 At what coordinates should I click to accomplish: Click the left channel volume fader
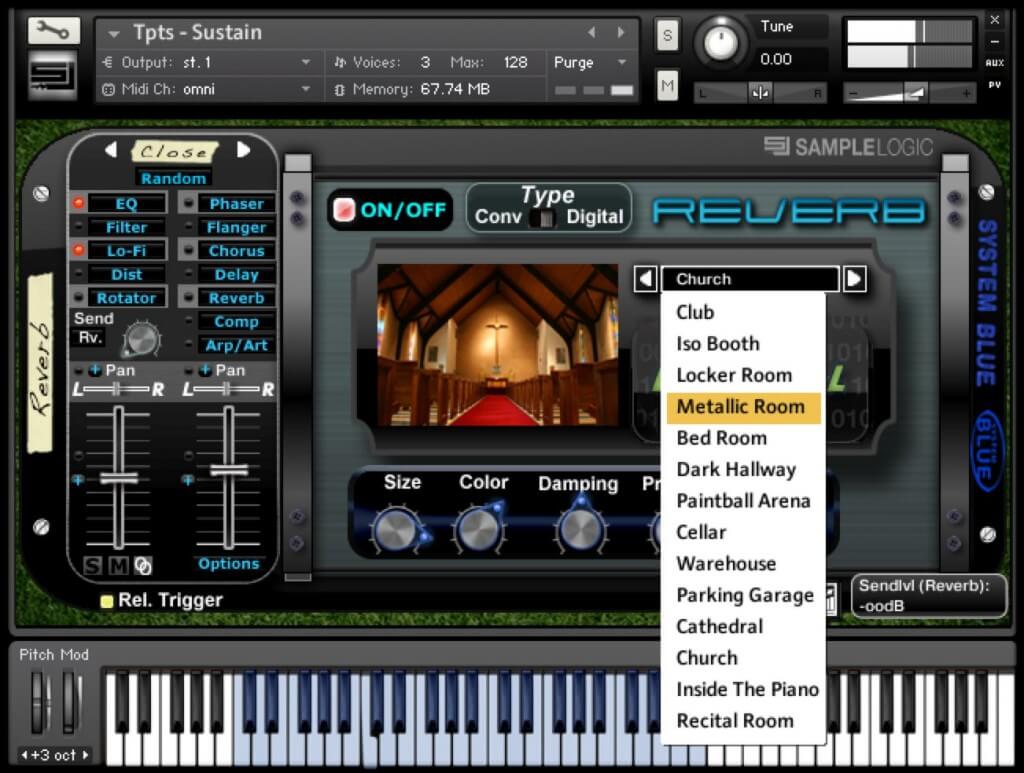(119, 478)
